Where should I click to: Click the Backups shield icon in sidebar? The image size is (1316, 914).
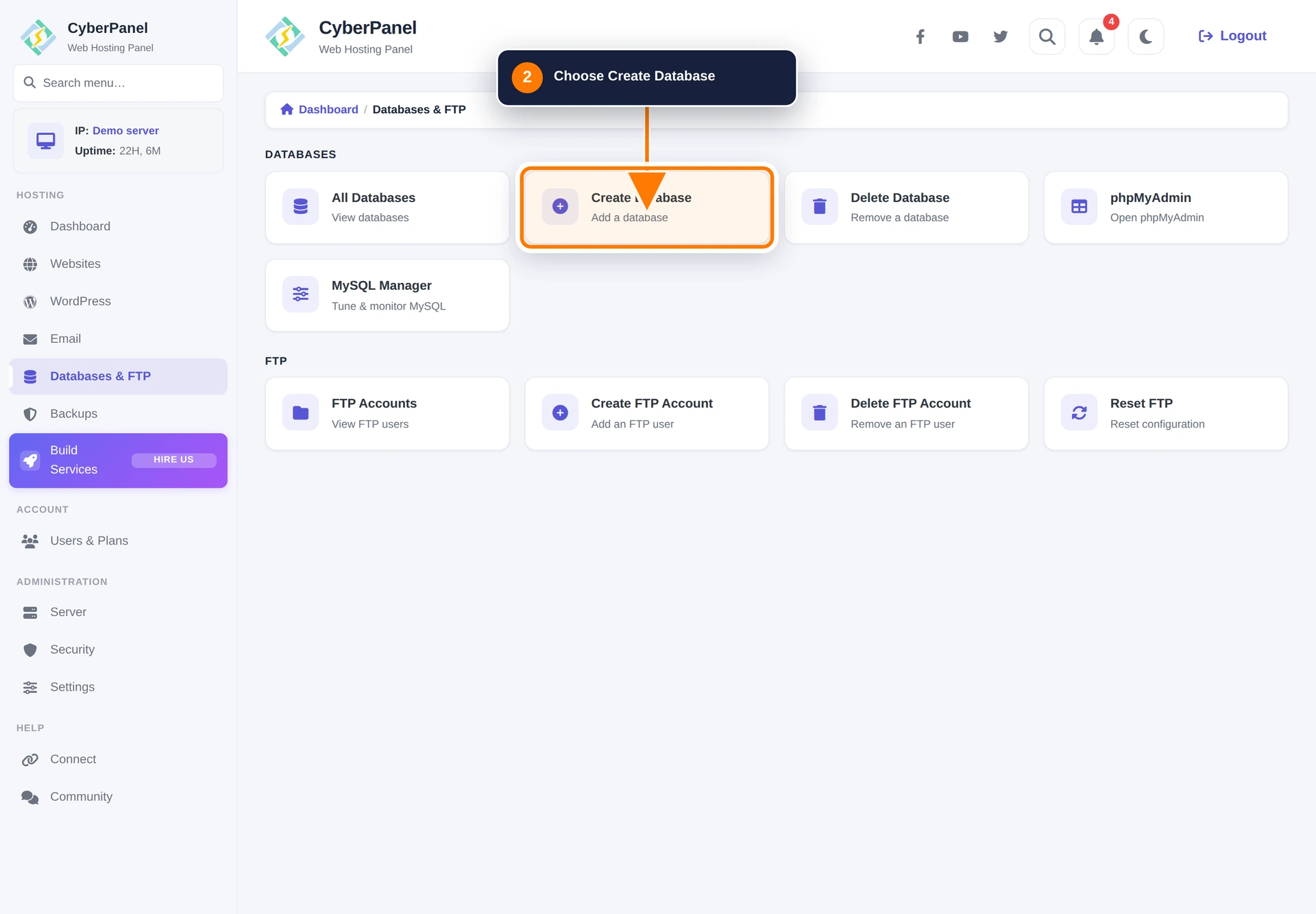[30, 415]
